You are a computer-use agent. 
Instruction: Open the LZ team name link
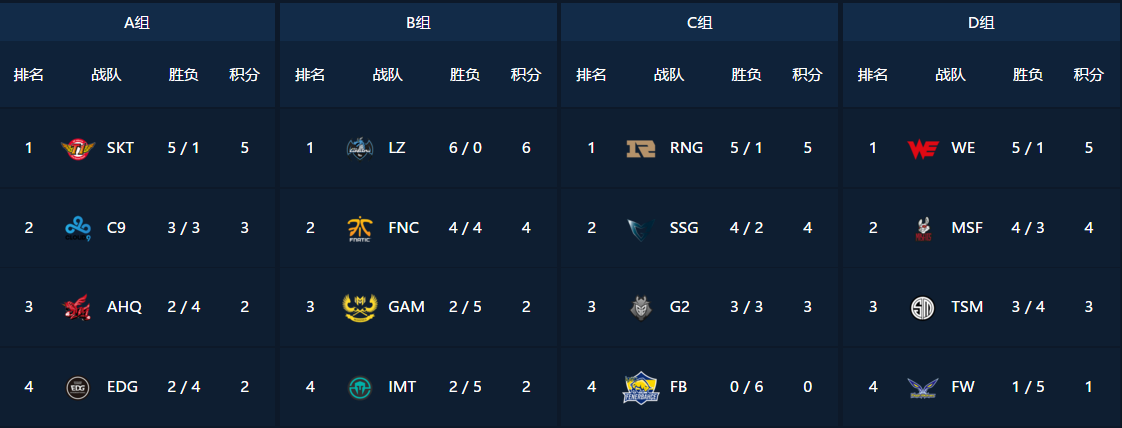[397, 148]
